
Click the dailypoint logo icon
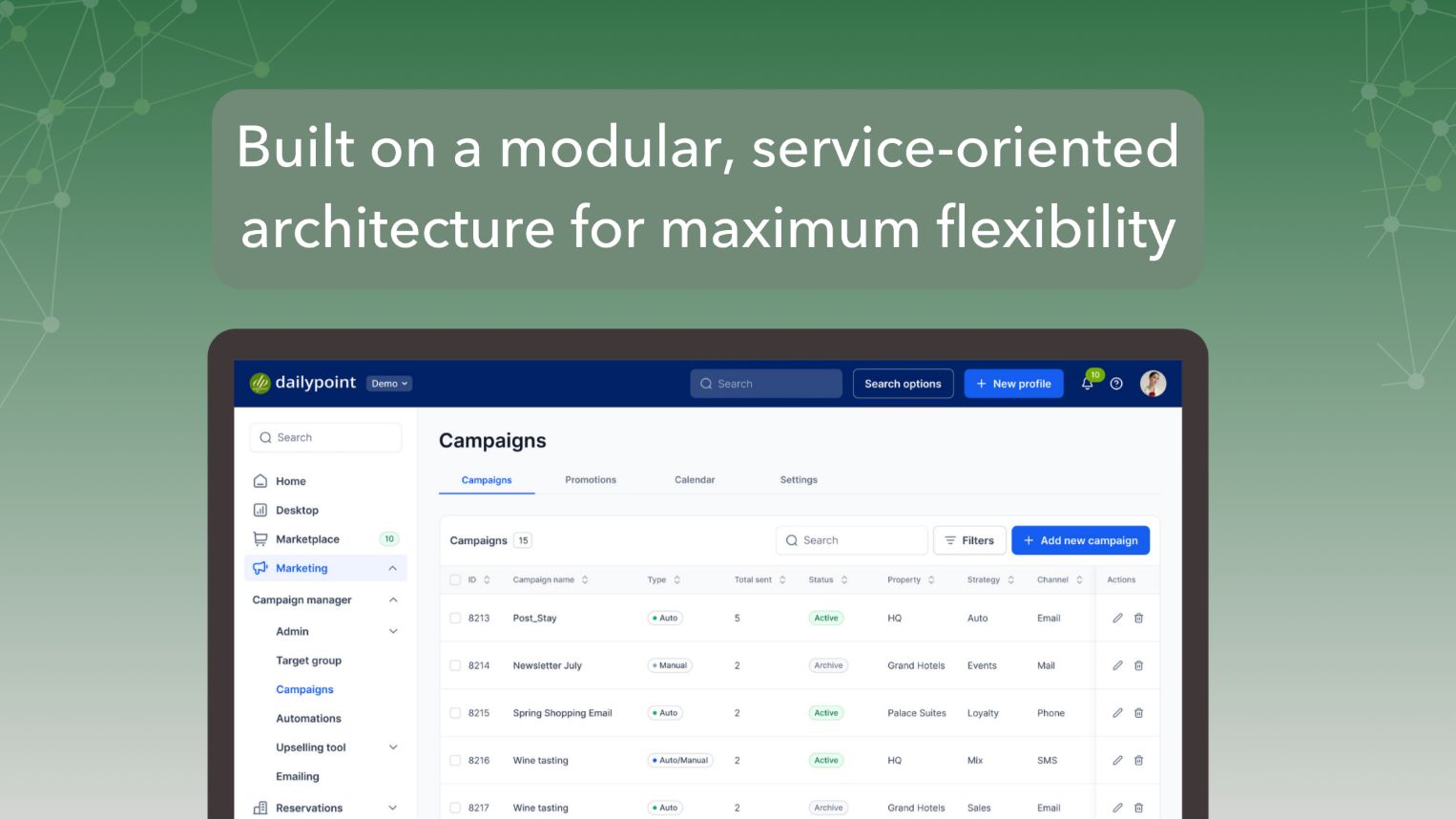click(260, 383)
